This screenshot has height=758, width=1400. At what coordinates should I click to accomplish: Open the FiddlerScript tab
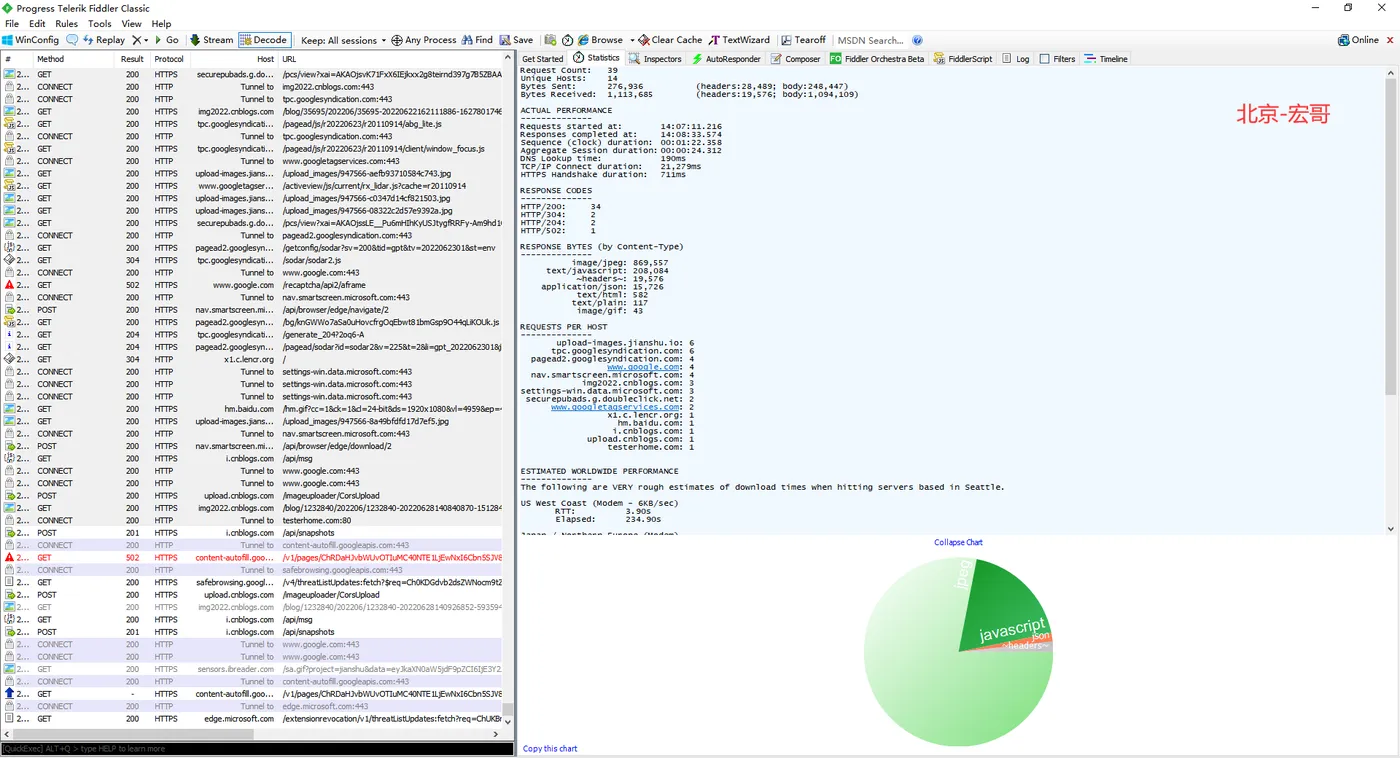click(x=963, y=59)
